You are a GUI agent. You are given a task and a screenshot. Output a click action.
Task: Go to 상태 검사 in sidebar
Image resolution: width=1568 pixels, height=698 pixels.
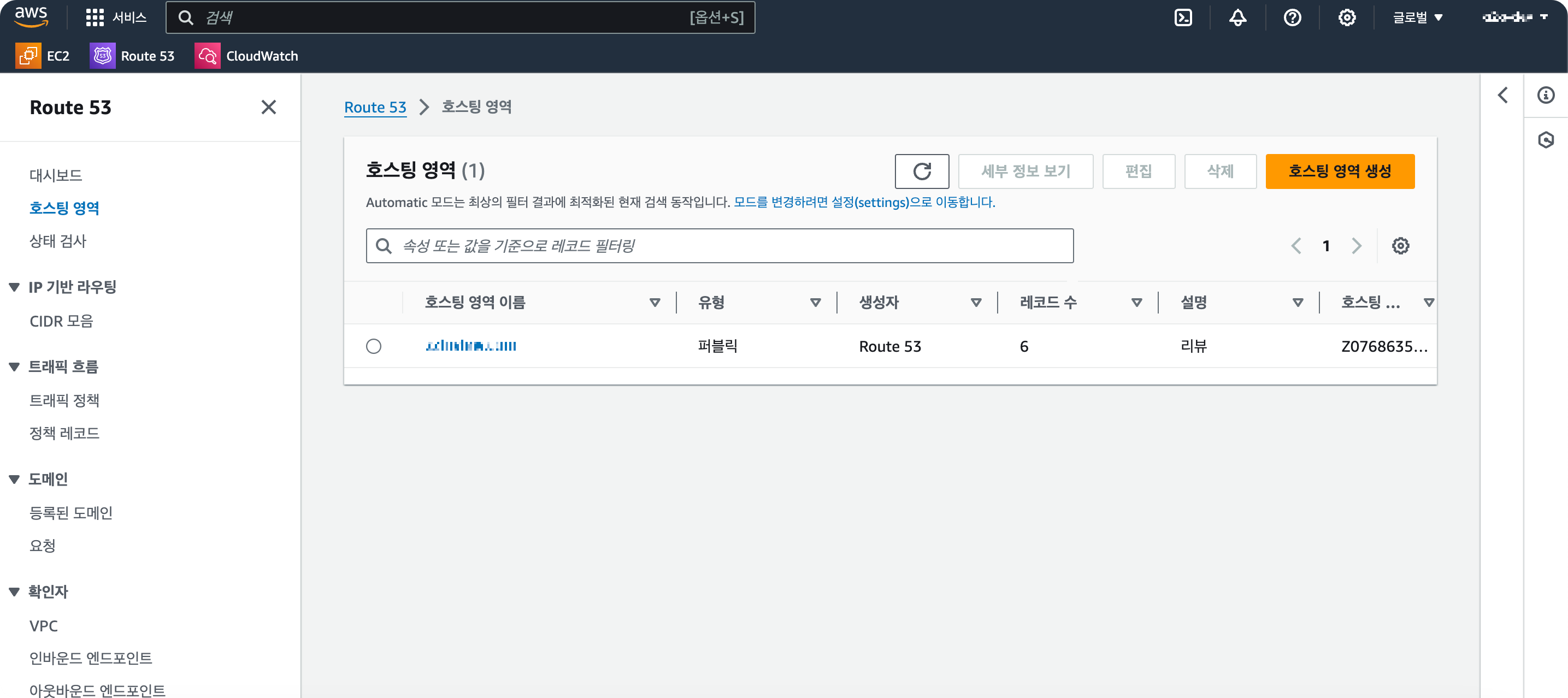tap(58, 241)
